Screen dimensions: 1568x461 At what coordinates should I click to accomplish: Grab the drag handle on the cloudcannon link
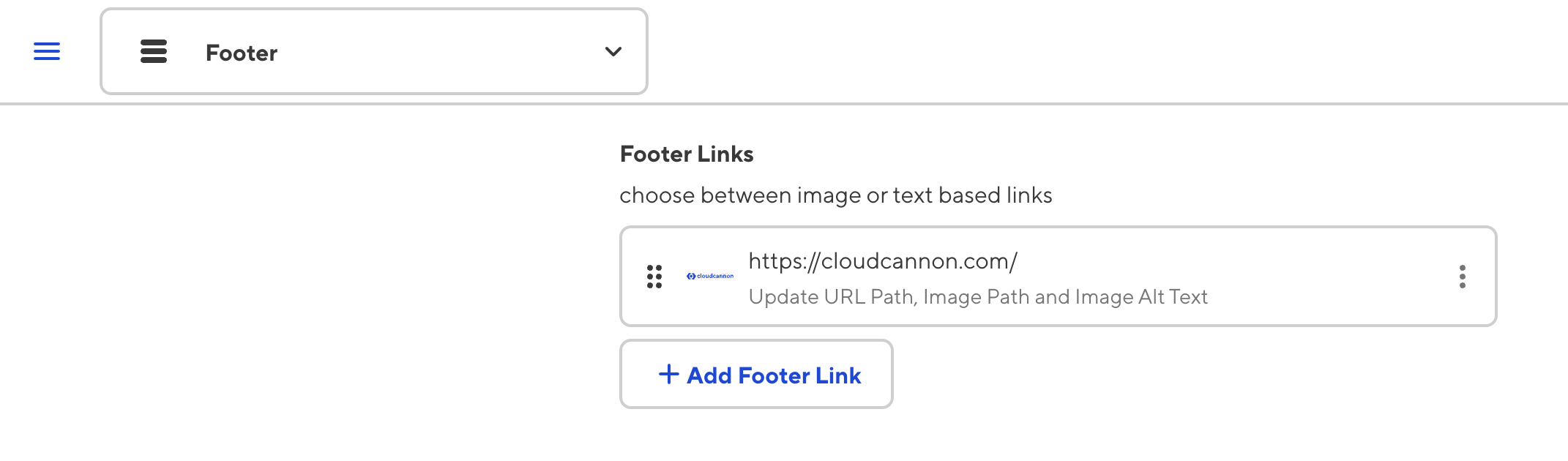click(654, 277)
